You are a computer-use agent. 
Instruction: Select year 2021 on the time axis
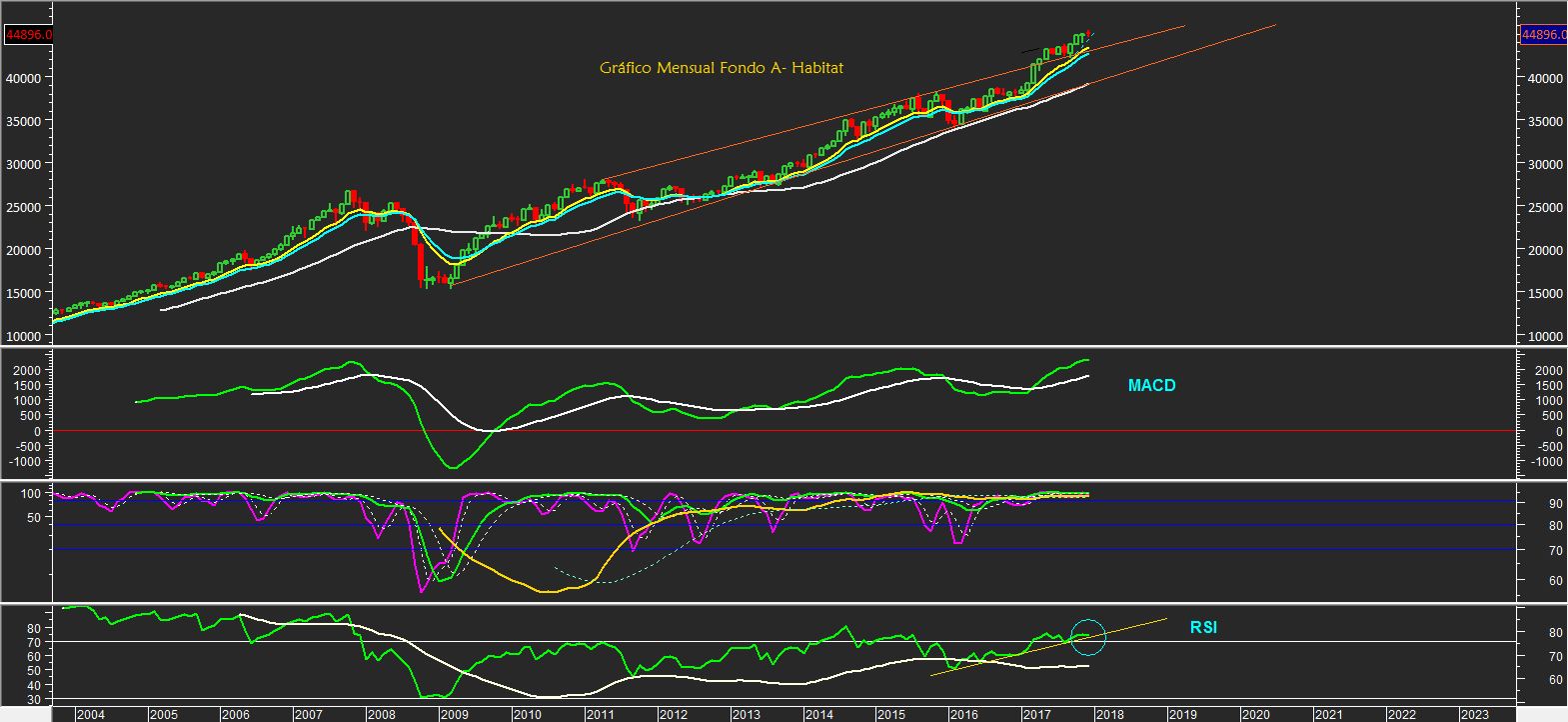coord(1328,714)
